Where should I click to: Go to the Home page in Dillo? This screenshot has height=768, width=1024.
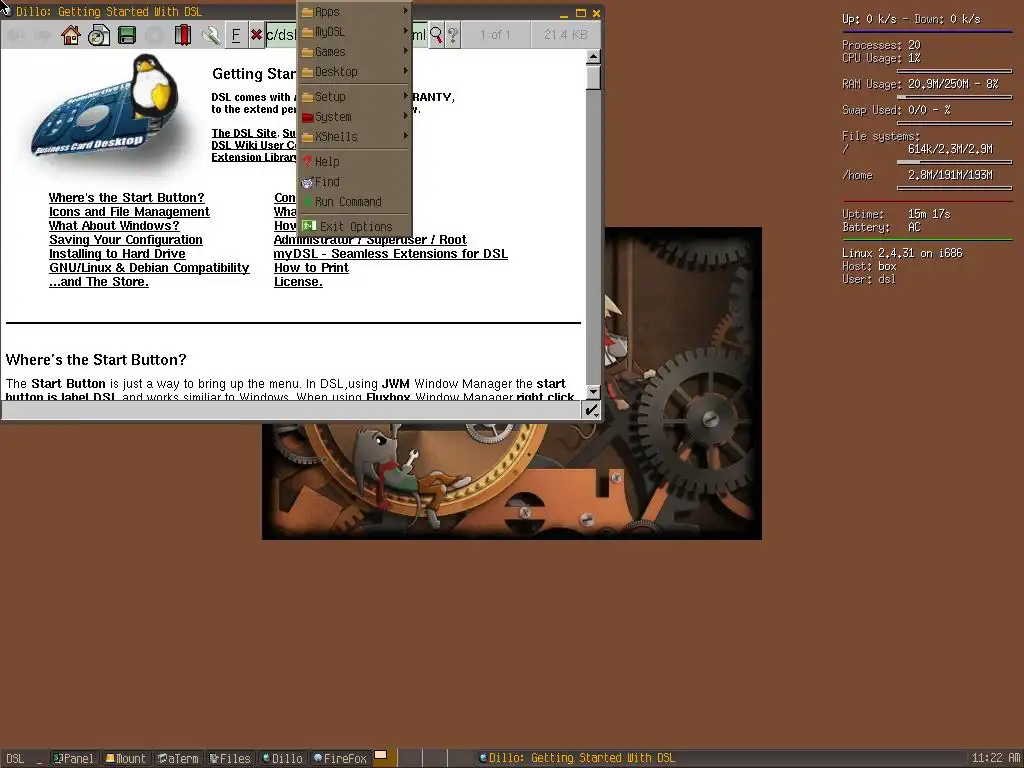[x=71, y=35]
